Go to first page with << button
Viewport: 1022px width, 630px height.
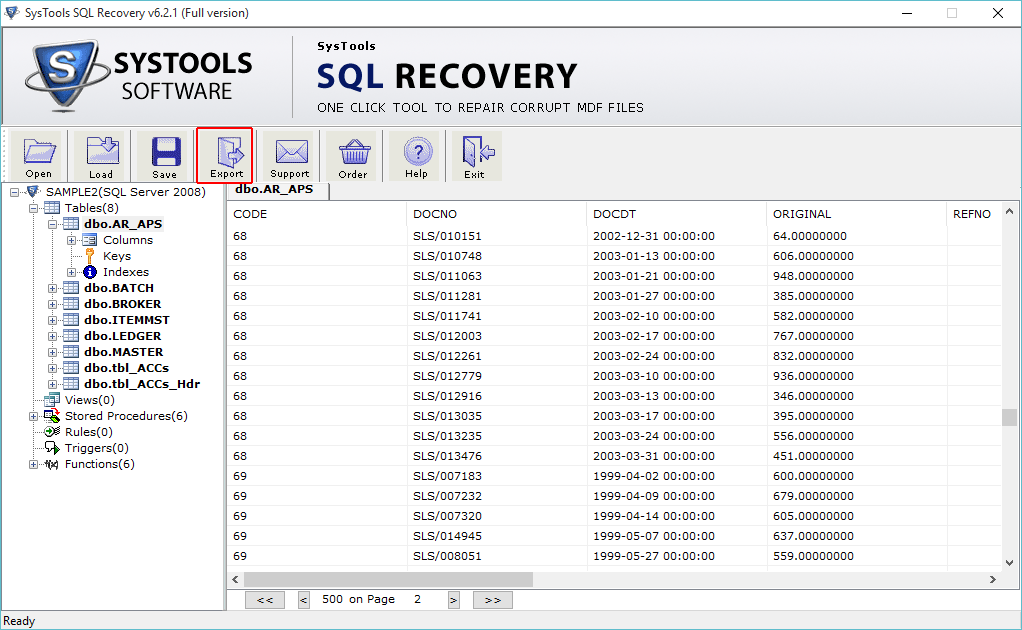[x=264, y=599]
